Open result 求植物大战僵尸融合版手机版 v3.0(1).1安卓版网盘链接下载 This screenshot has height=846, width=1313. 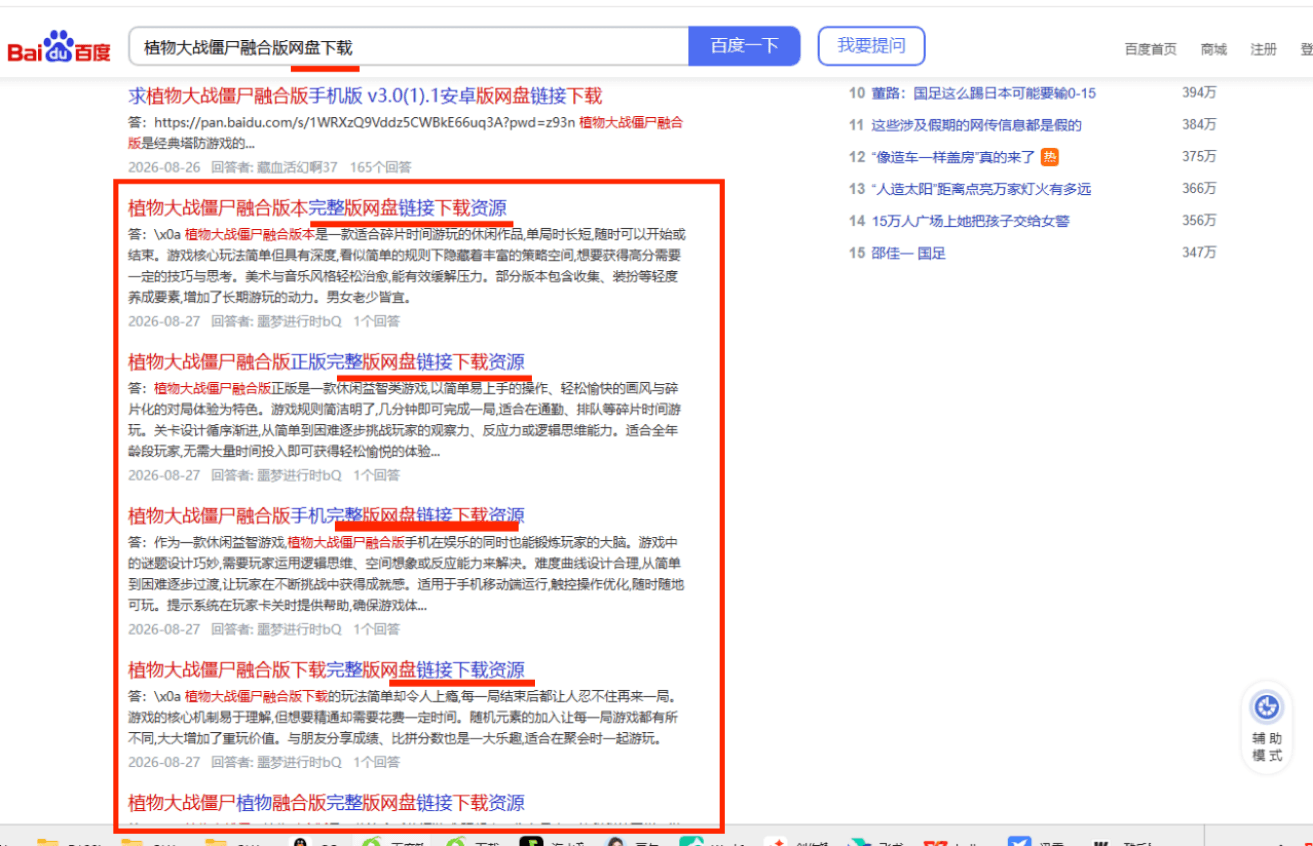pyautogui.click(x=365, y=96)
